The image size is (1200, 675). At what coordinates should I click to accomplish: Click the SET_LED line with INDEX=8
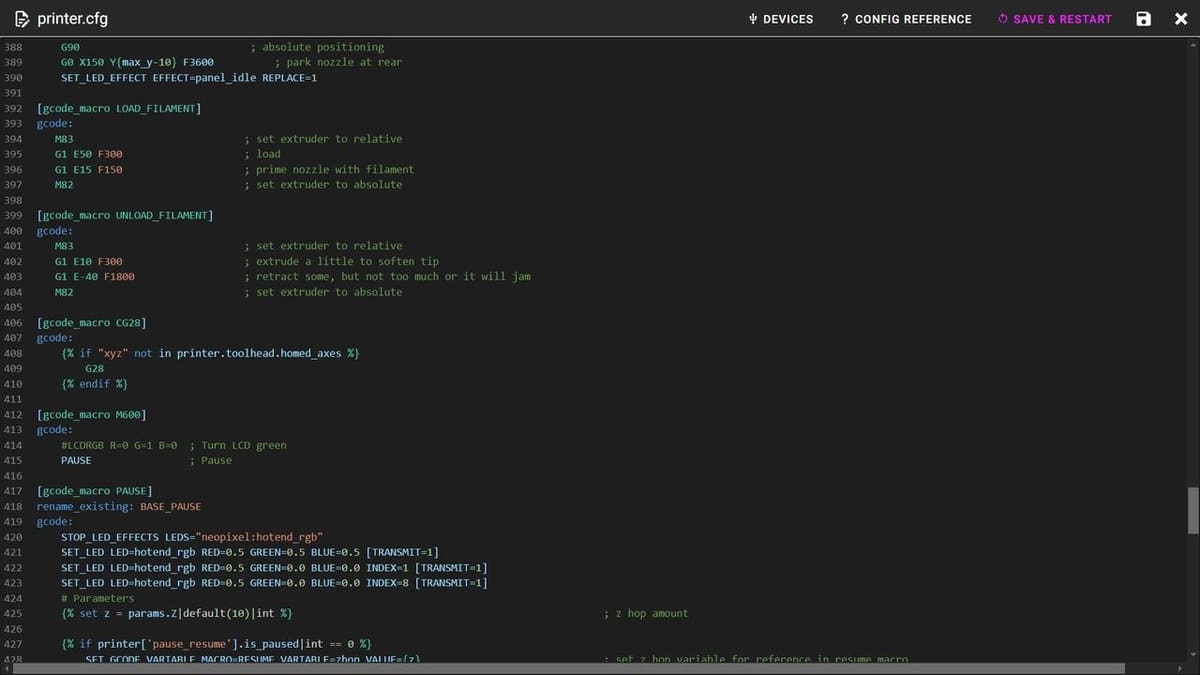pos(274,582)
